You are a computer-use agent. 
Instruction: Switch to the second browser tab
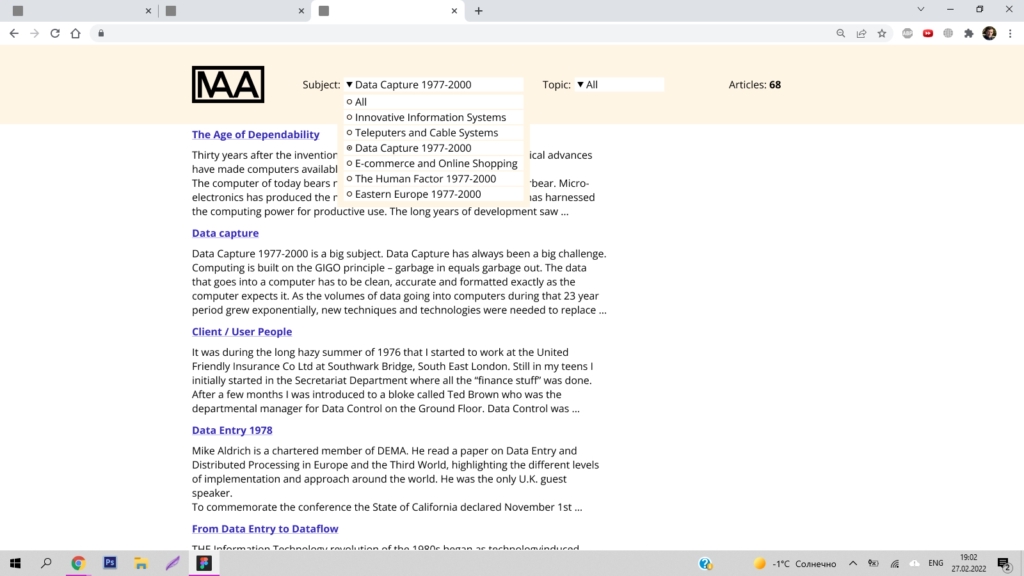[234, 11]
